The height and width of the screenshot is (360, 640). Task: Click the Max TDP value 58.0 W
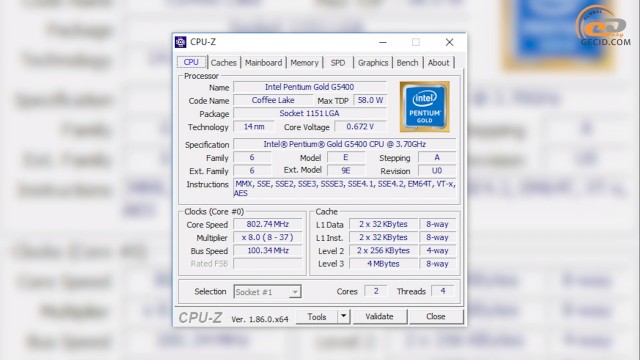pos(370,100)
